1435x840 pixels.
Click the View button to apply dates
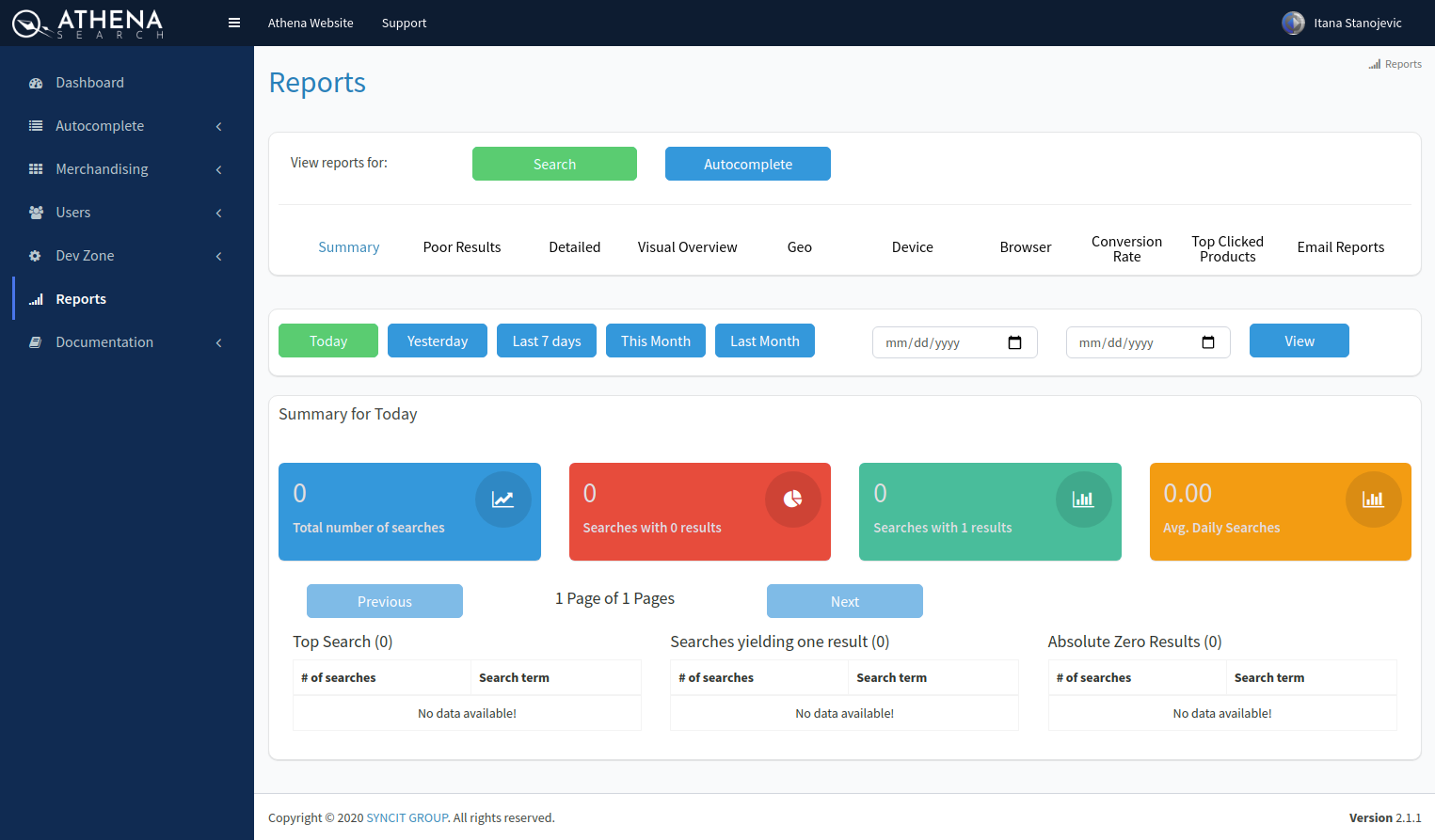pos(1299,341)
